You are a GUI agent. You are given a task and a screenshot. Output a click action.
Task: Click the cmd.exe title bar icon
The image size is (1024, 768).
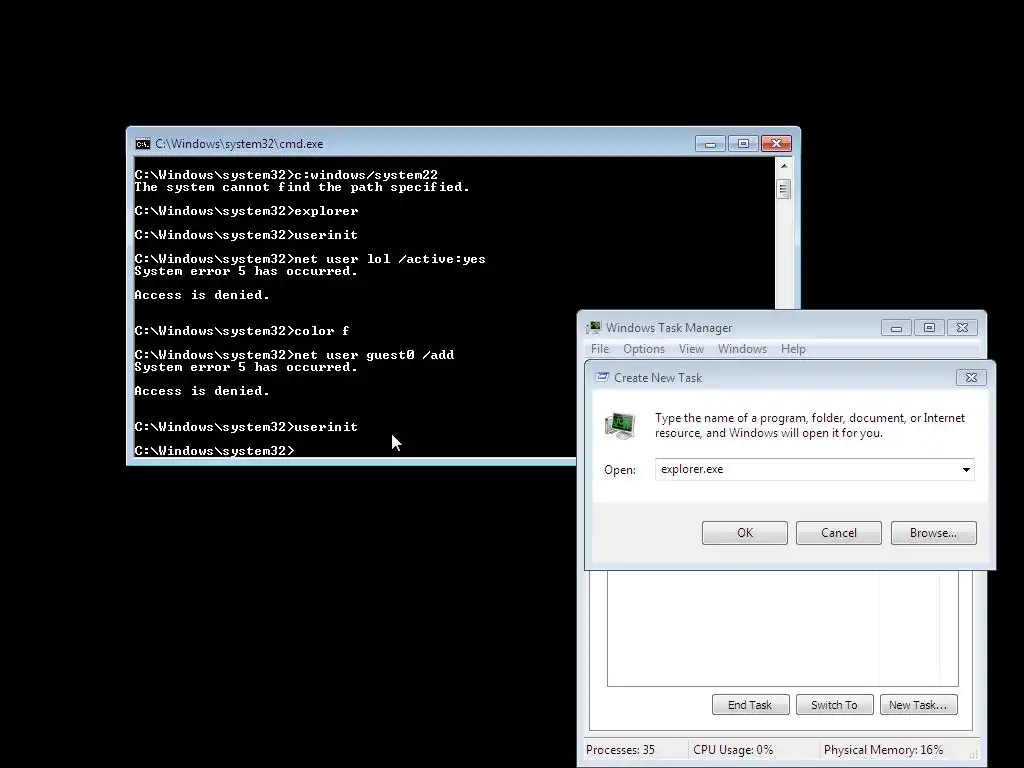click(x=142, y=144)
